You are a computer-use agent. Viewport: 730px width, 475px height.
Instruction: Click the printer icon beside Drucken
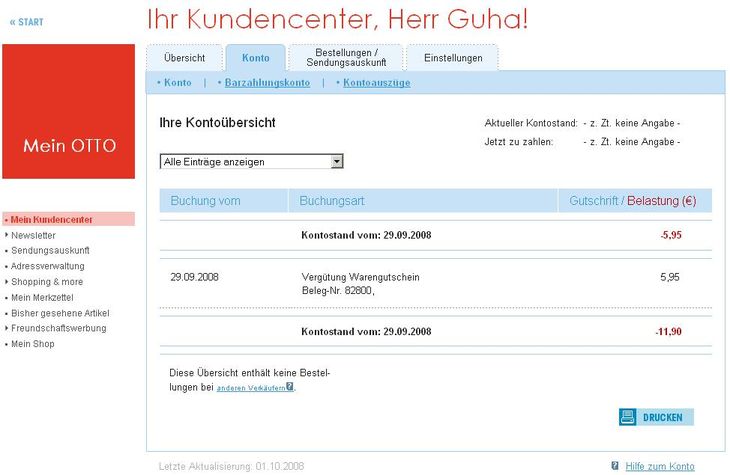click(x=627, y=417)
